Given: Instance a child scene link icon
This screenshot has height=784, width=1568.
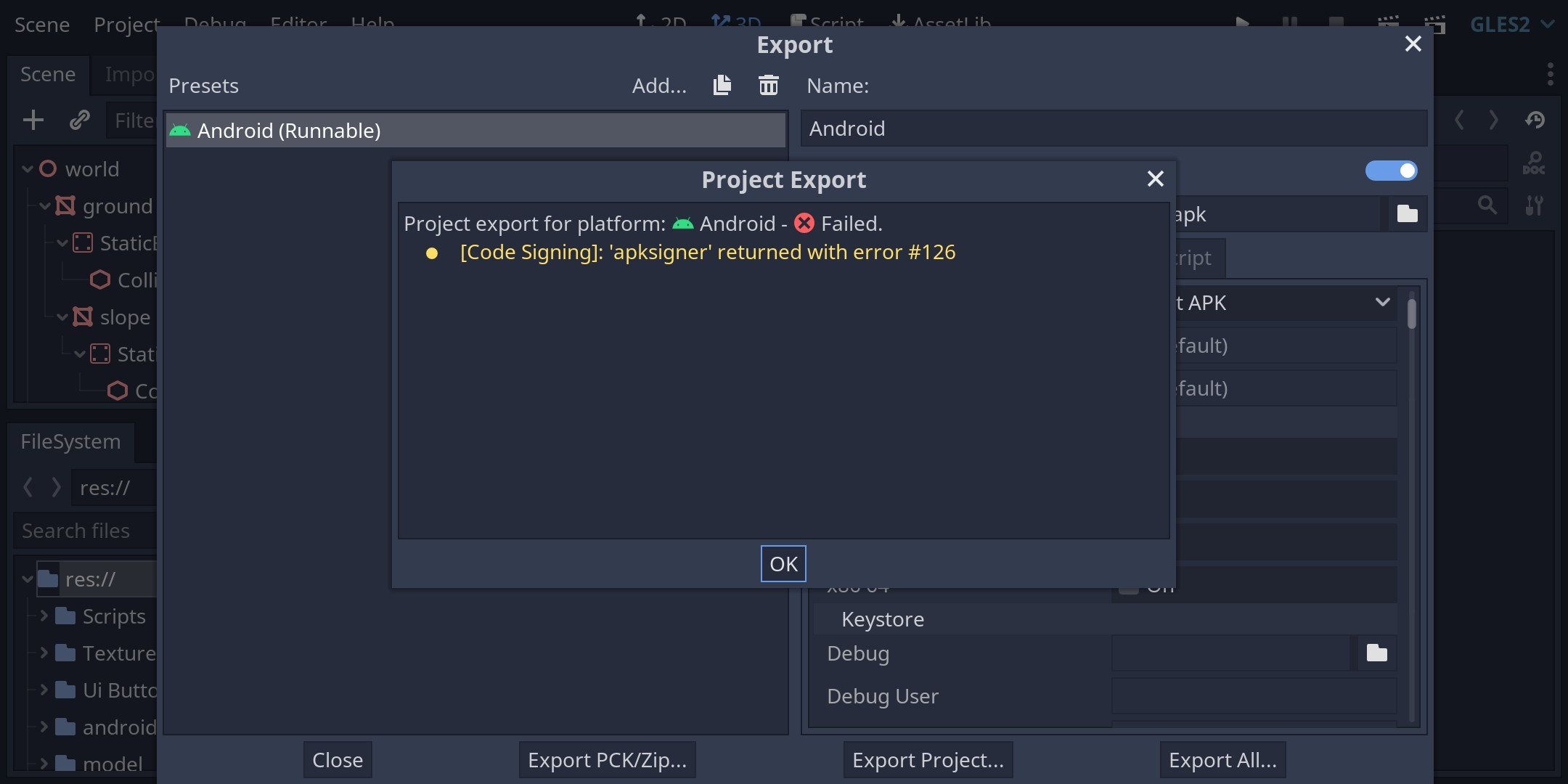Looking at the screenshot, I should click(x=80, y=120).
